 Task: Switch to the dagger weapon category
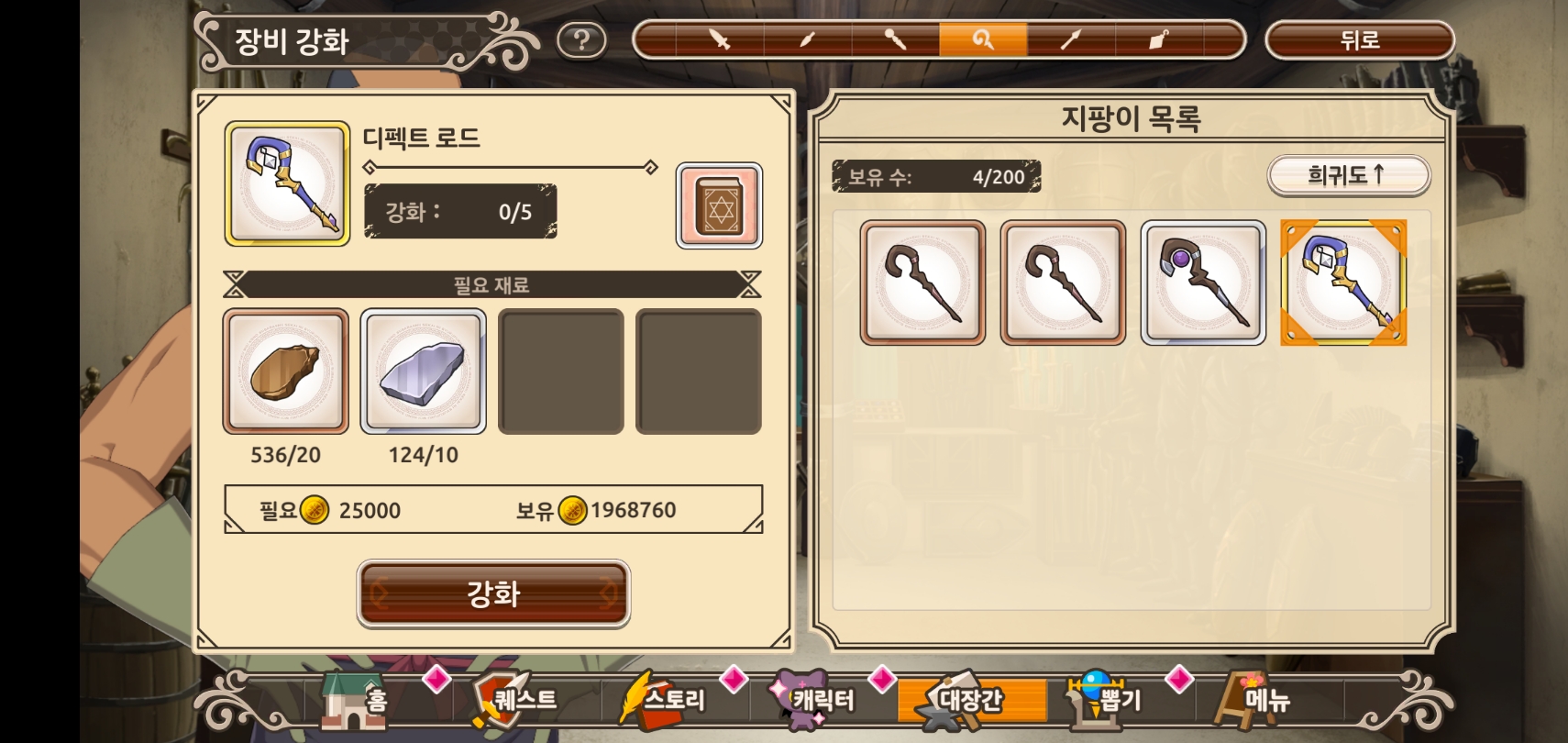tap(807, 39)
